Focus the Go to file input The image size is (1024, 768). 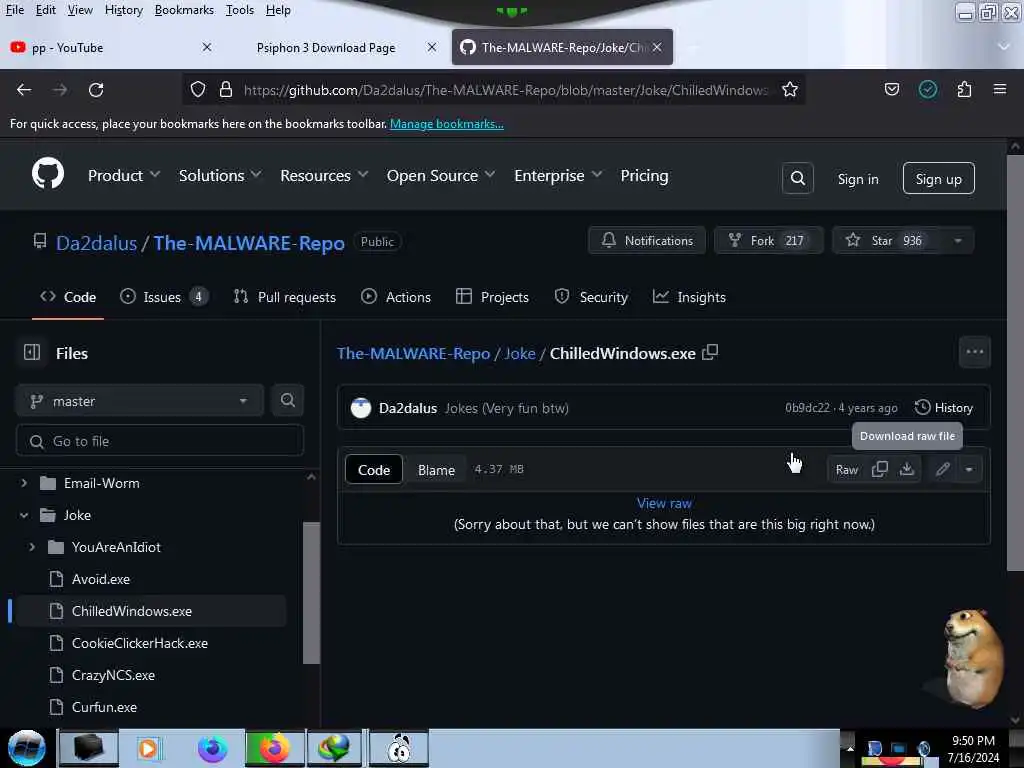[x=159, y=441]
